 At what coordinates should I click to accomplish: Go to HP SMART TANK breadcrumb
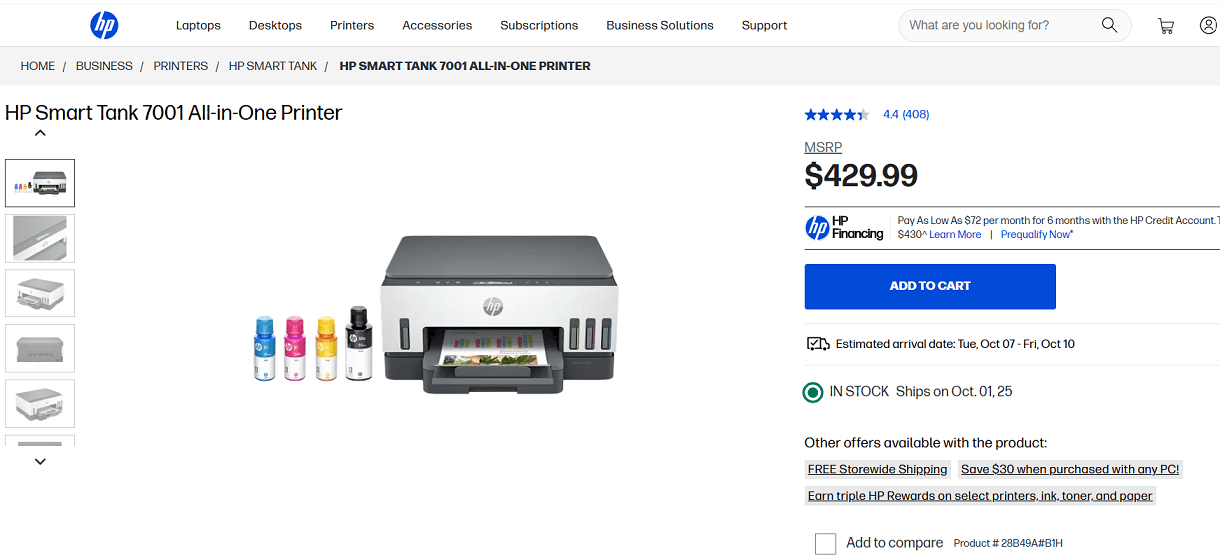[273, 66]
